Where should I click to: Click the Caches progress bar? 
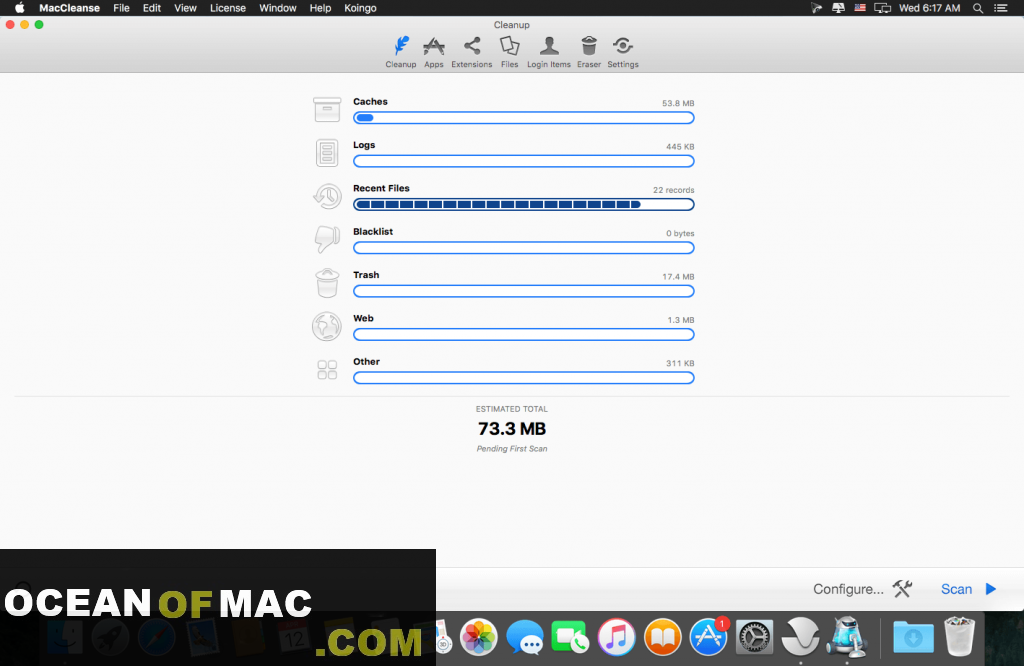(524, 118)
